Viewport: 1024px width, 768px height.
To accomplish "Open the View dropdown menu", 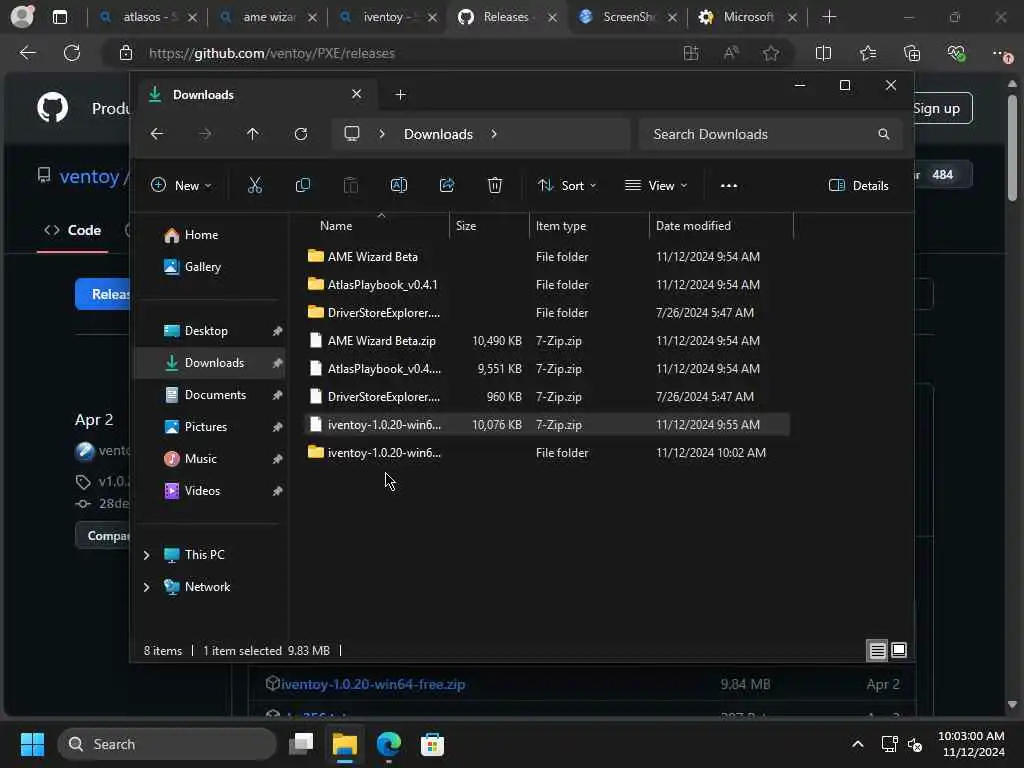I will click(656, 185).
